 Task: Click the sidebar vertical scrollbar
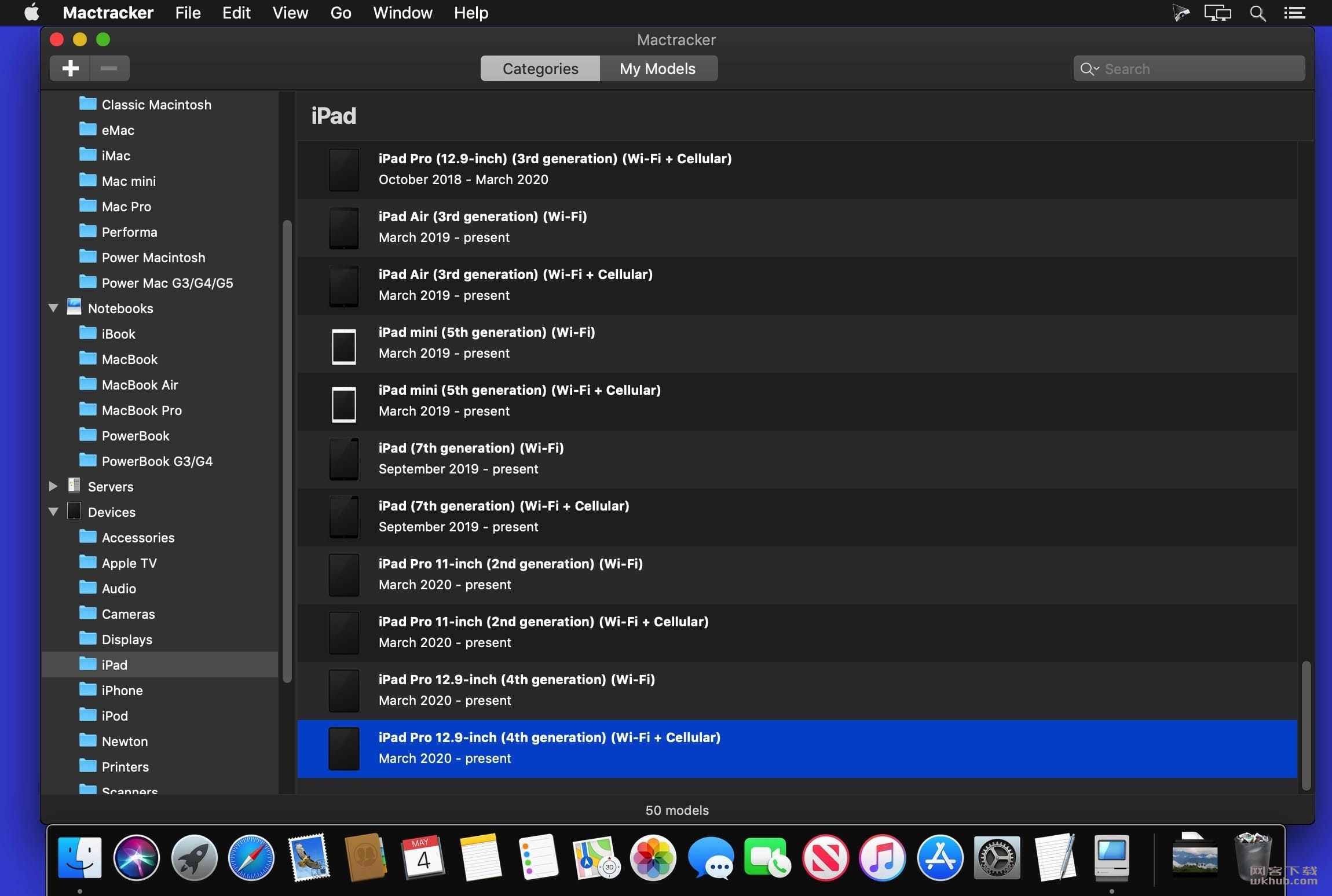coord(287,451)
